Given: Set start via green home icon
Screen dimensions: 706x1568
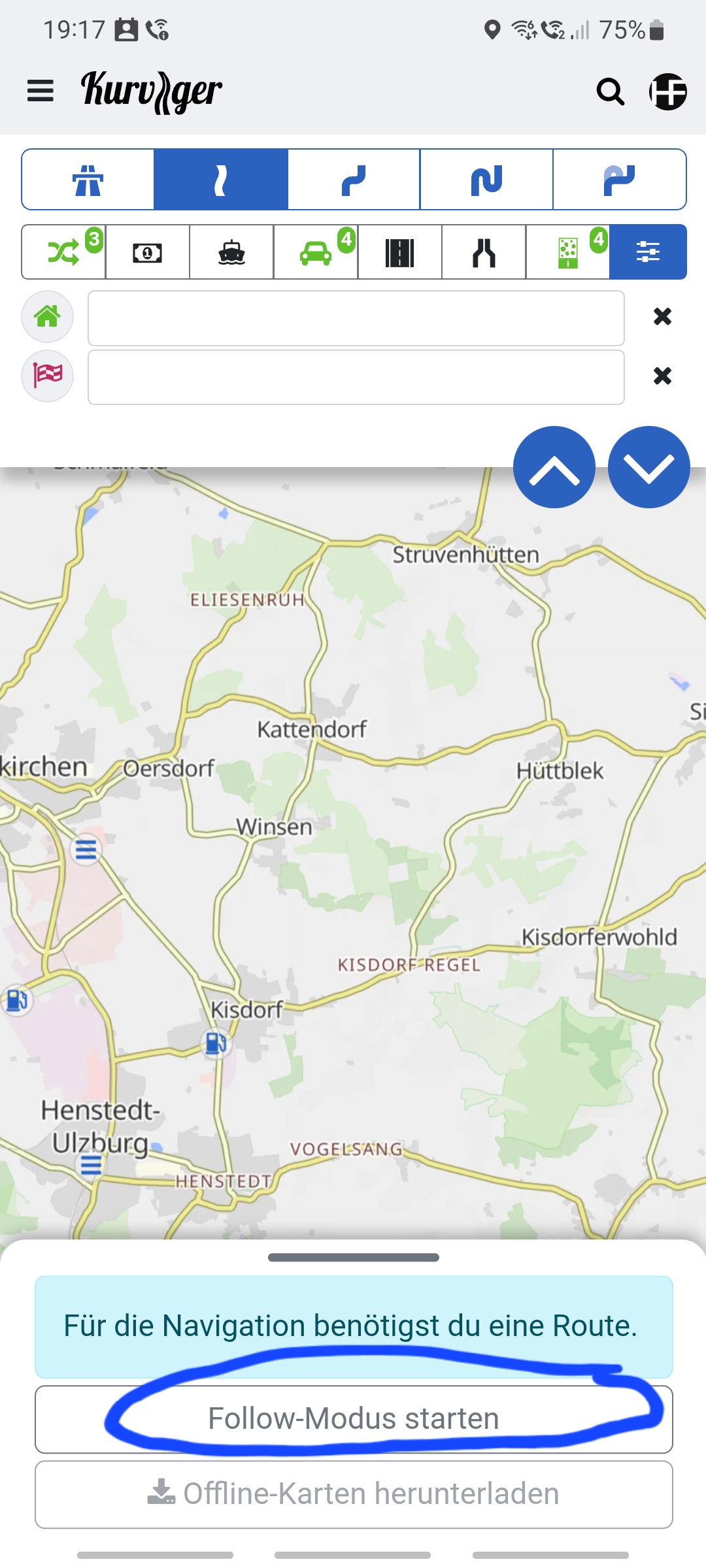Looking at the screenshot, I should (48, 317).
